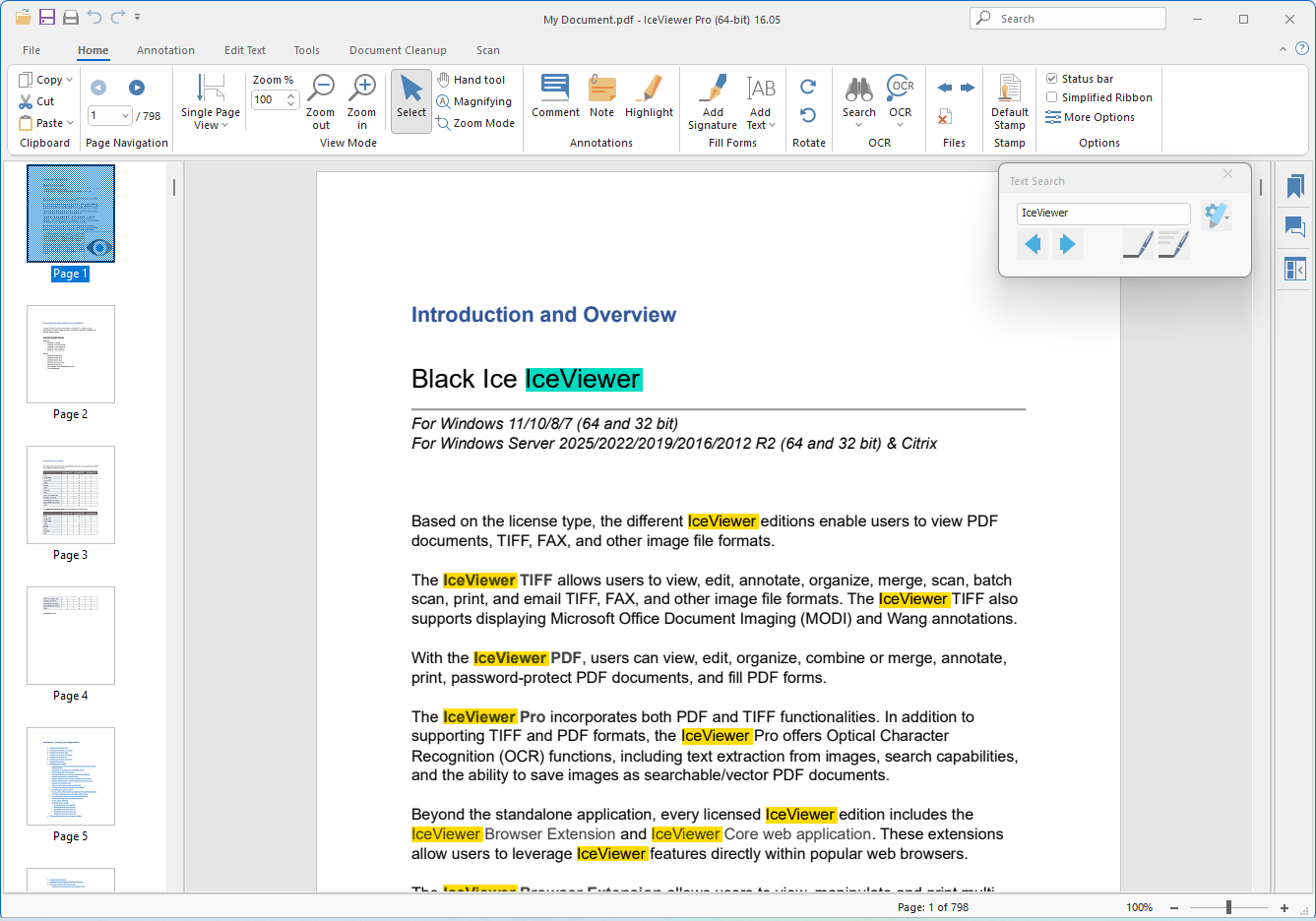1316x921 pixels.
Task: Go to the next file
Action: pyautogui.click(x=968, y=88)
